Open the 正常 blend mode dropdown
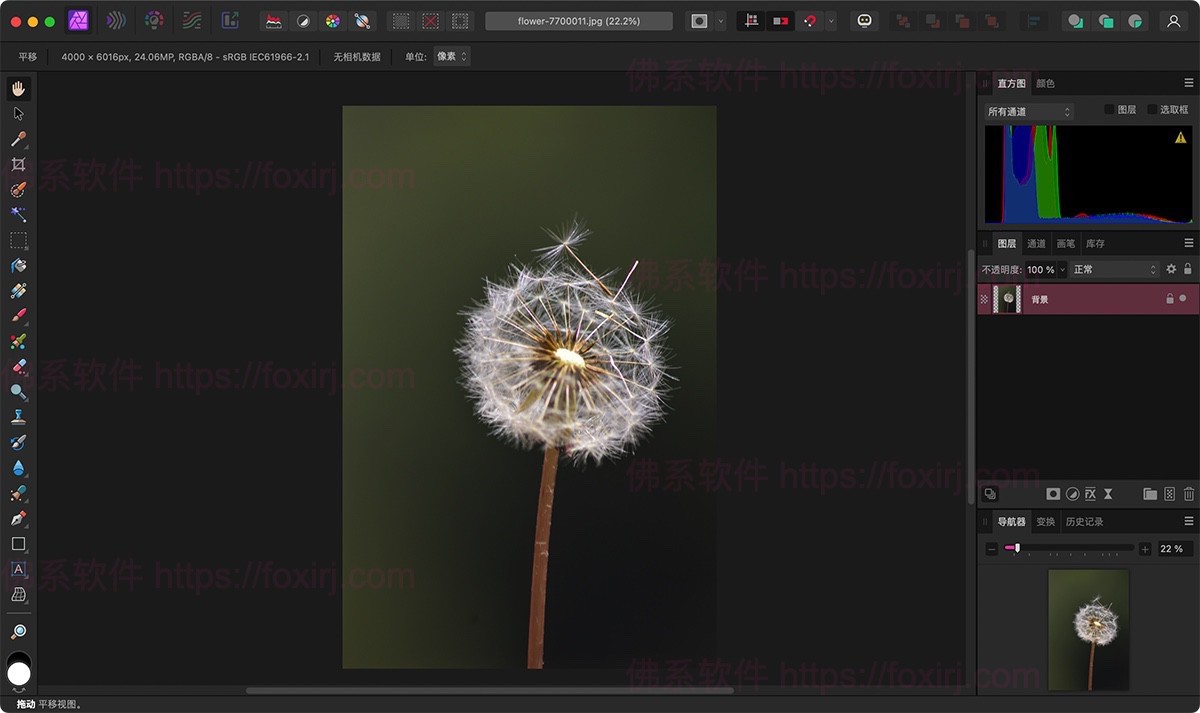 [x=1113, y=269]
